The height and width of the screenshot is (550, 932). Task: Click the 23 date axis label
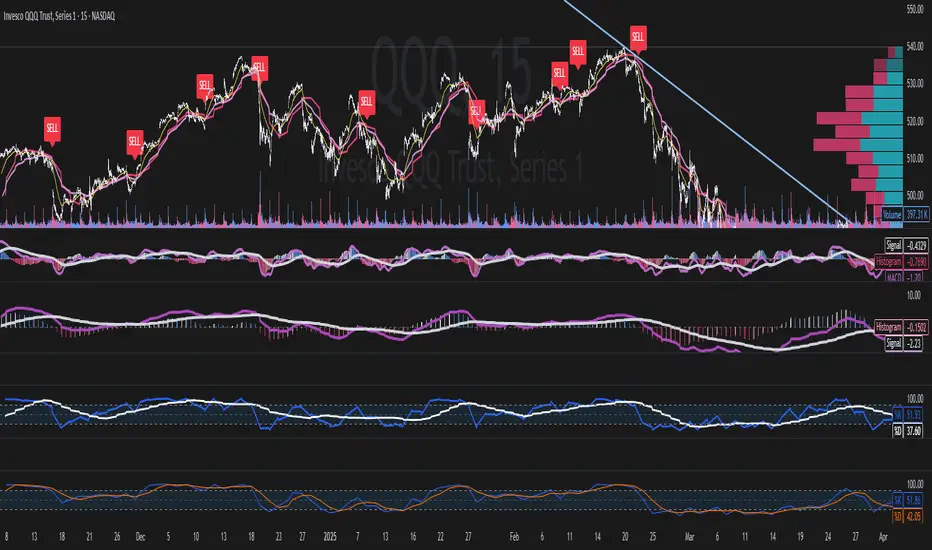tap(279, 537)
